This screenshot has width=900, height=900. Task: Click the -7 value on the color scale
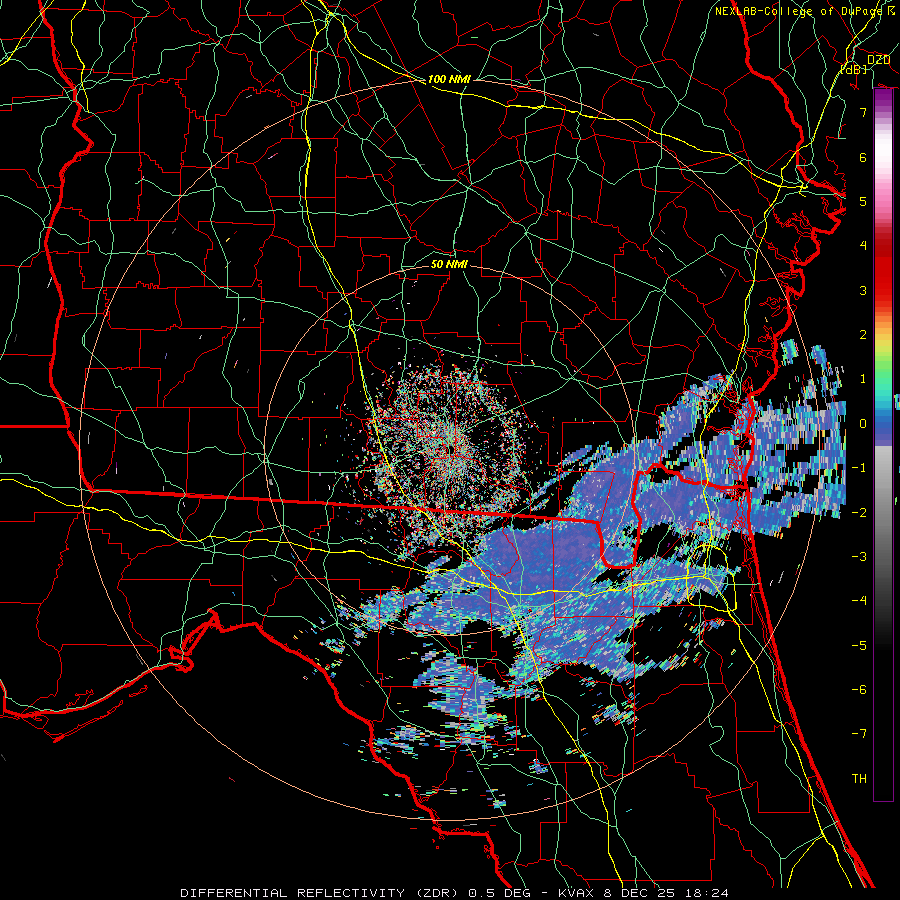click(x=859, y=734)
